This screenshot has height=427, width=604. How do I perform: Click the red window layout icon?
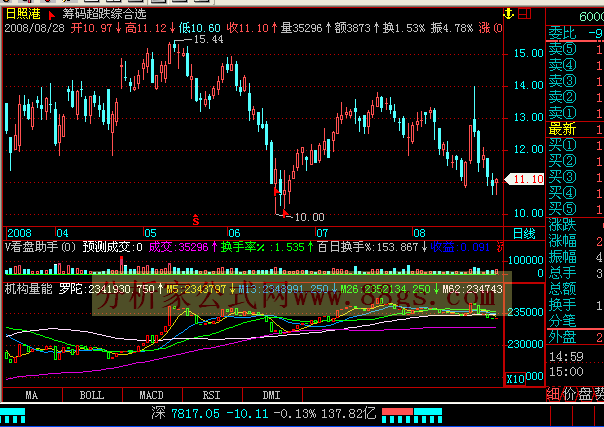point(524,14)
